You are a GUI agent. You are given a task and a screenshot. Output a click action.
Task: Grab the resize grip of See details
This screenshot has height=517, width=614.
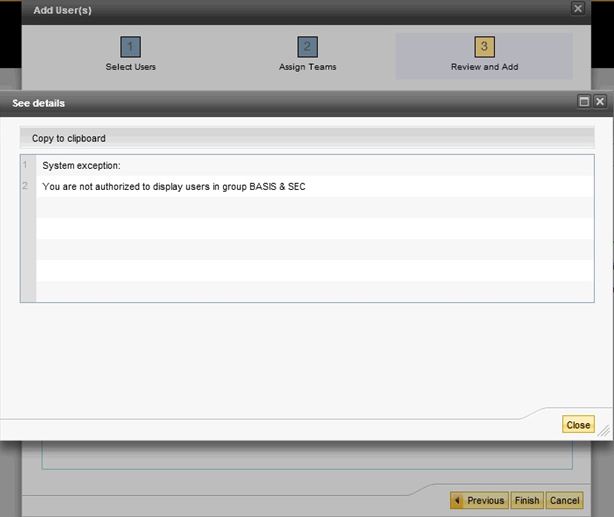coord(605,431)
